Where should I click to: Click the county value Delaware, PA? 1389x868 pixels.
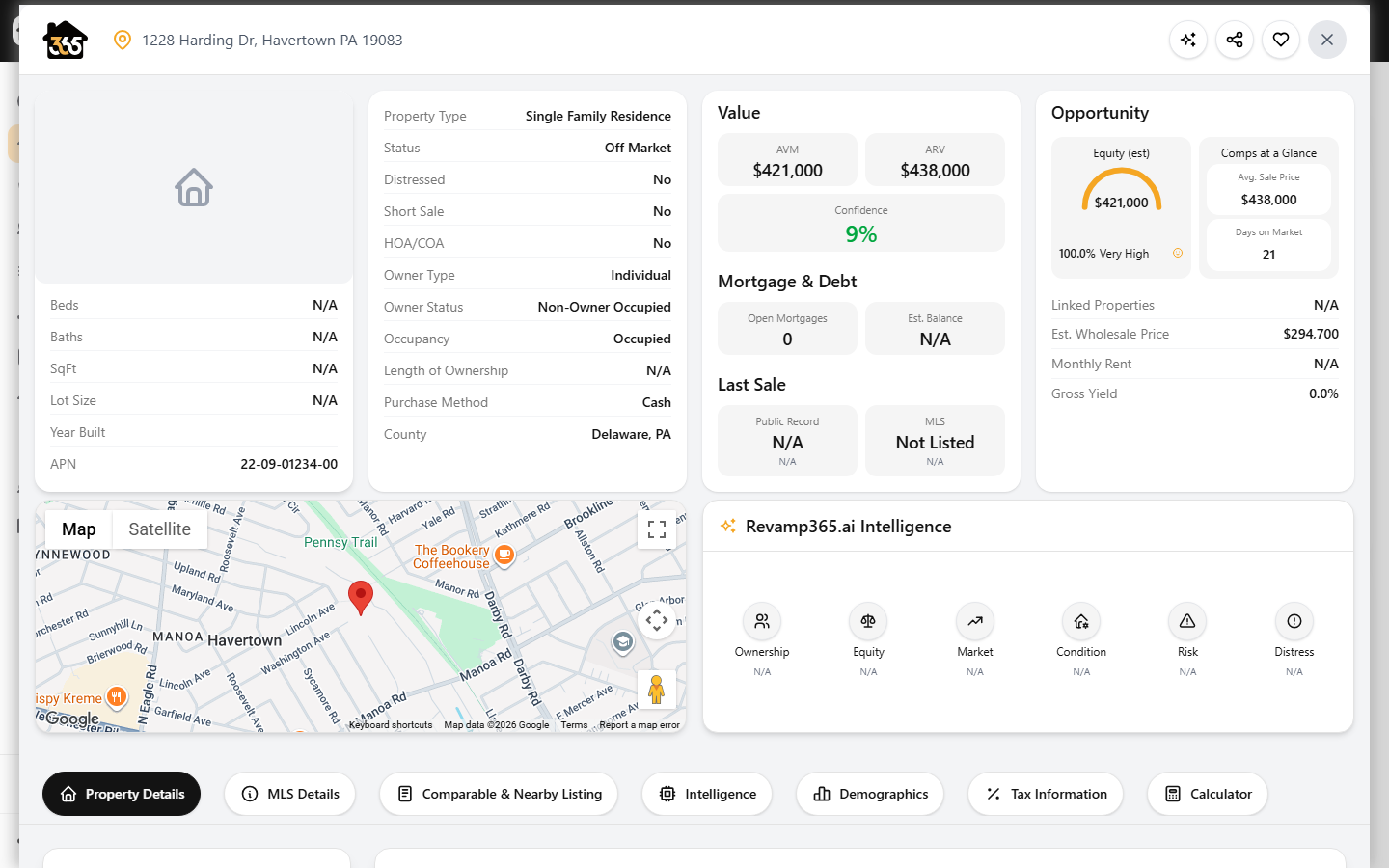[x=631, y=434]
